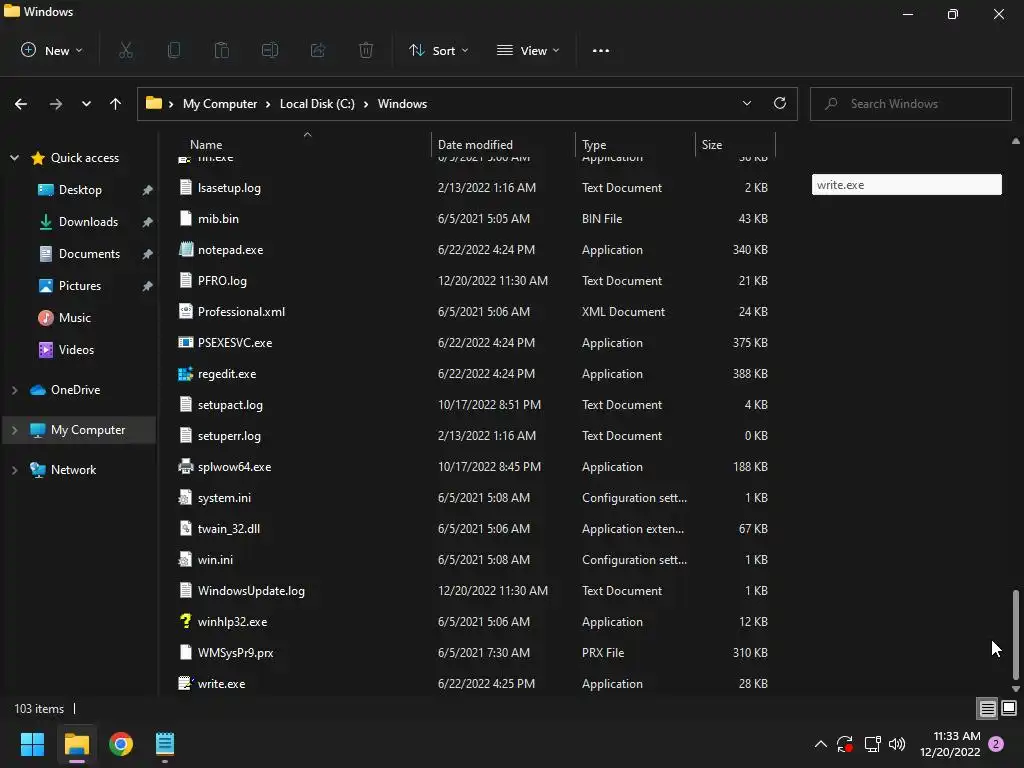The width and height of the screenshot is (1024, 768).
Task: Open the Sort options dropdown
Action: click(439, 50)
